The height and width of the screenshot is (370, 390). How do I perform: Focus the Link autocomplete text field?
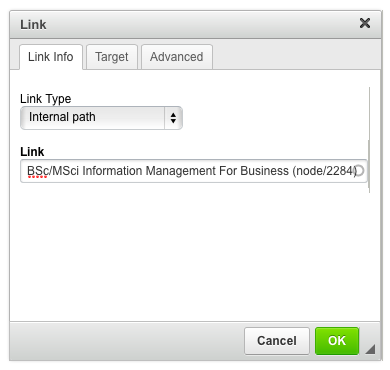tap(194, 171)
